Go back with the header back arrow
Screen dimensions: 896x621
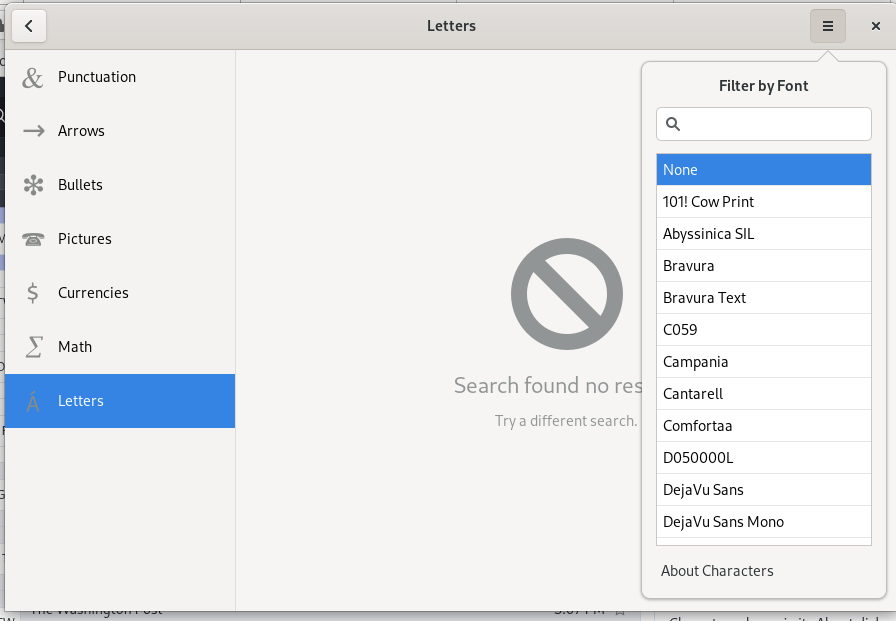click(x=29, y=26)
